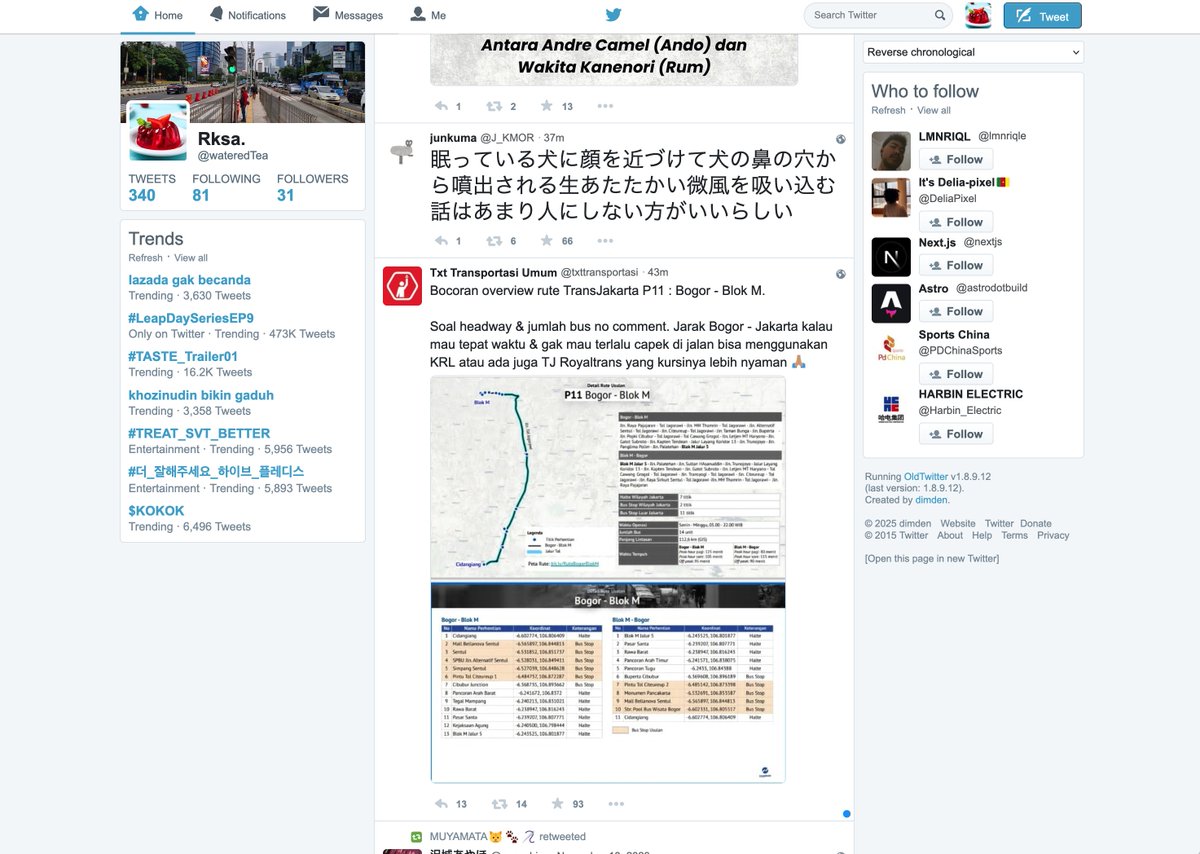Open junkuma profile avatar
1200x854 pixels.
[402, 151]
